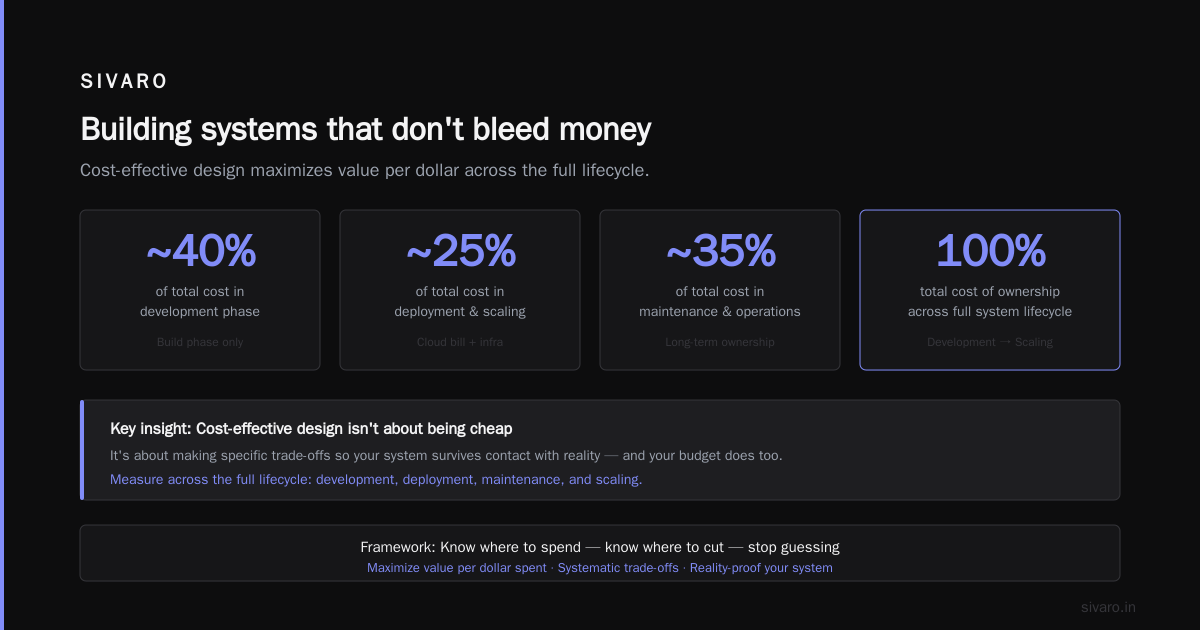Viewport: 1200px width, 630px height.
Task: Click the Framework statement line
Action: (x=600, y=547)
